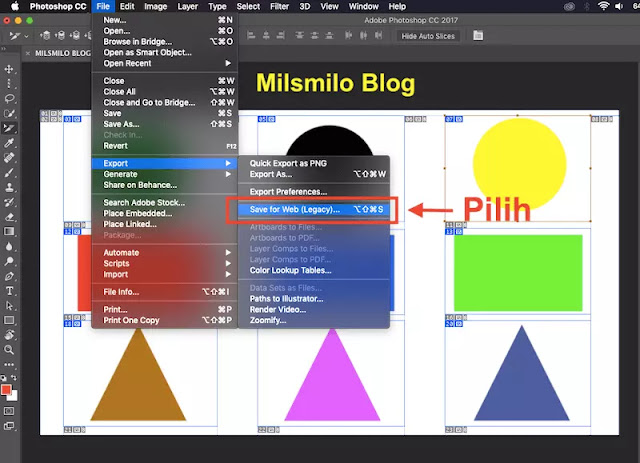640x463 pixels.
Task: Click distribute bottom edges icon
Action: pyautogui.click(x=329, y=36)
